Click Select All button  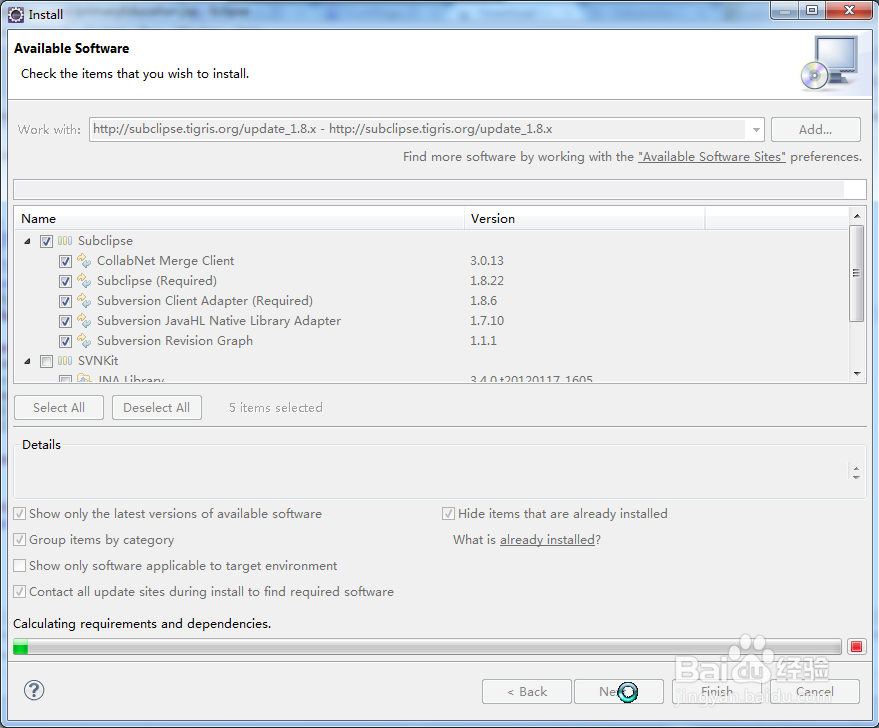point(59,408)
